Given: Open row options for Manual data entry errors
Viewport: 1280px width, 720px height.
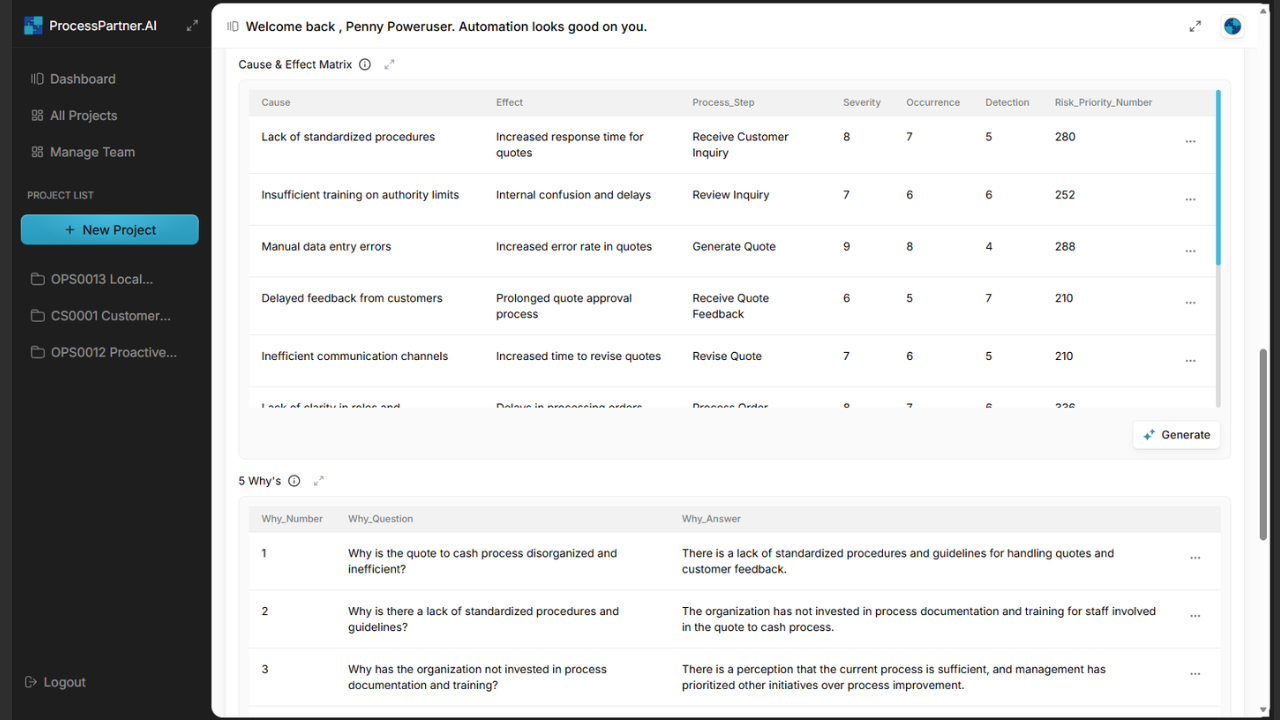Looking at the screenshot, I should (1190, 251).
